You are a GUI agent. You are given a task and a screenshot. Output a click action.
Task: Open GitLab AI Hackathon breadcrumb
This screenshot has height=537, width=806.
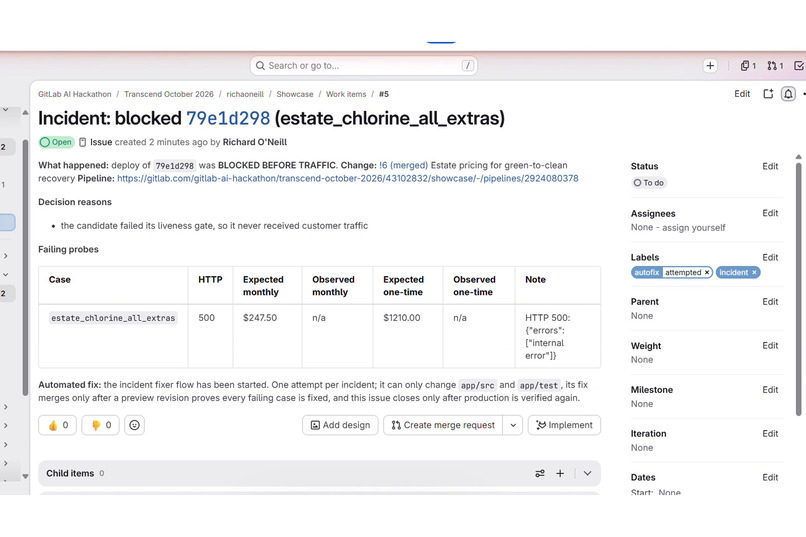[x=75, y=95]
